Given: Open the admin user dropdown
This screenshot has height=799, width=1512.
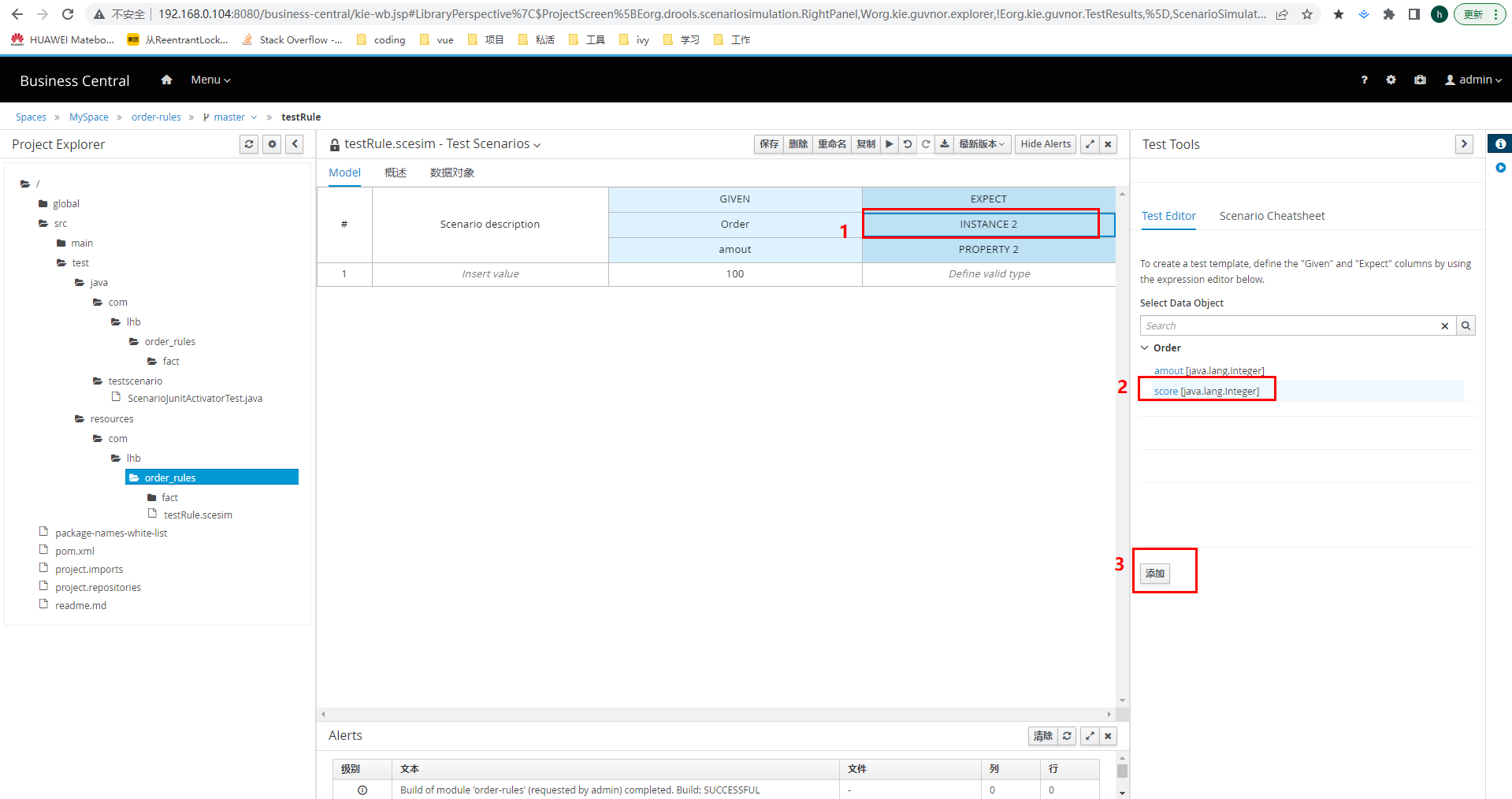Looking at the screenshot, I should coord(1473,80).
